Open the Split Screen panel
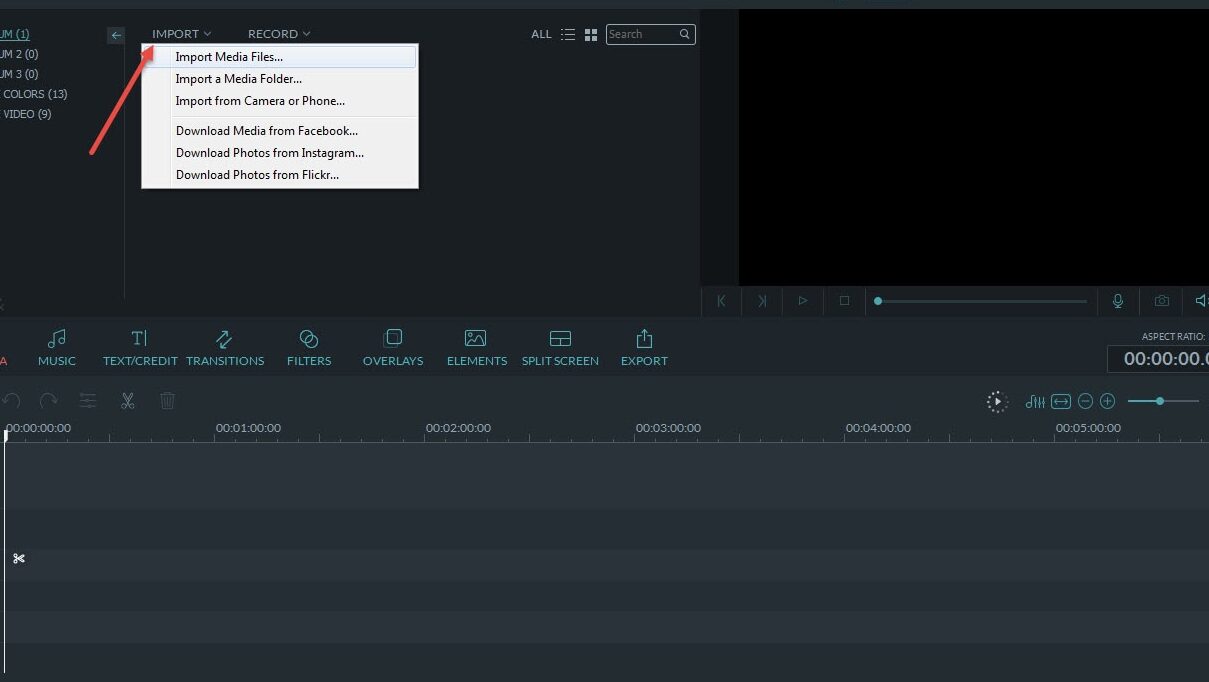1209x682 pixels. tap(560, 348)
